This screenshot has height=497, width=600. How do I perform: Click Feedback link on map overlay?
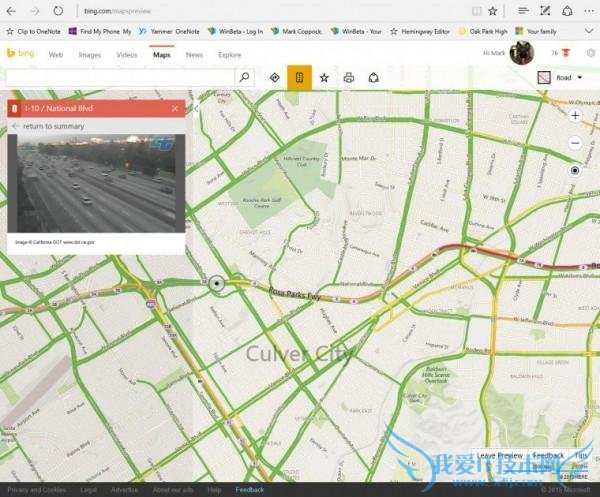click(548, 455)
